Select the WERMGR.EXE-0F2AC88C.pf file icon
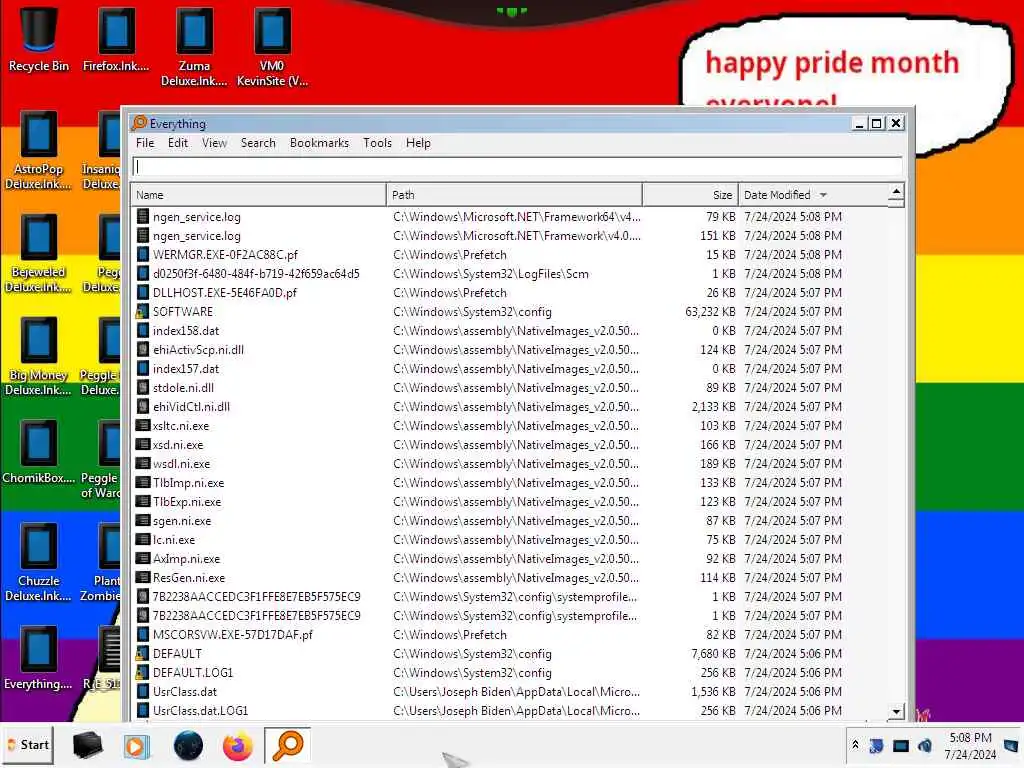Viewport: 1024px width, 768px height. pyautogui.click(x=142, y=255)
